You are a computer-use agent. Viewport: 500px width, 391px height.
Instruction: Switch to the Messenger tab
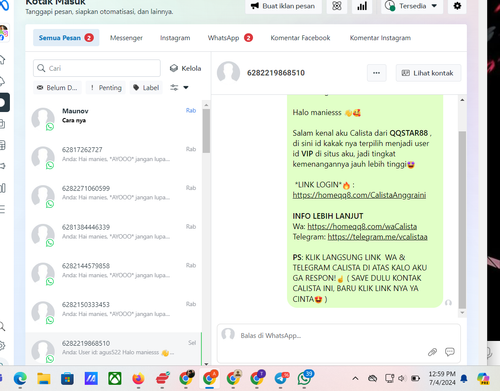point(126,38)
